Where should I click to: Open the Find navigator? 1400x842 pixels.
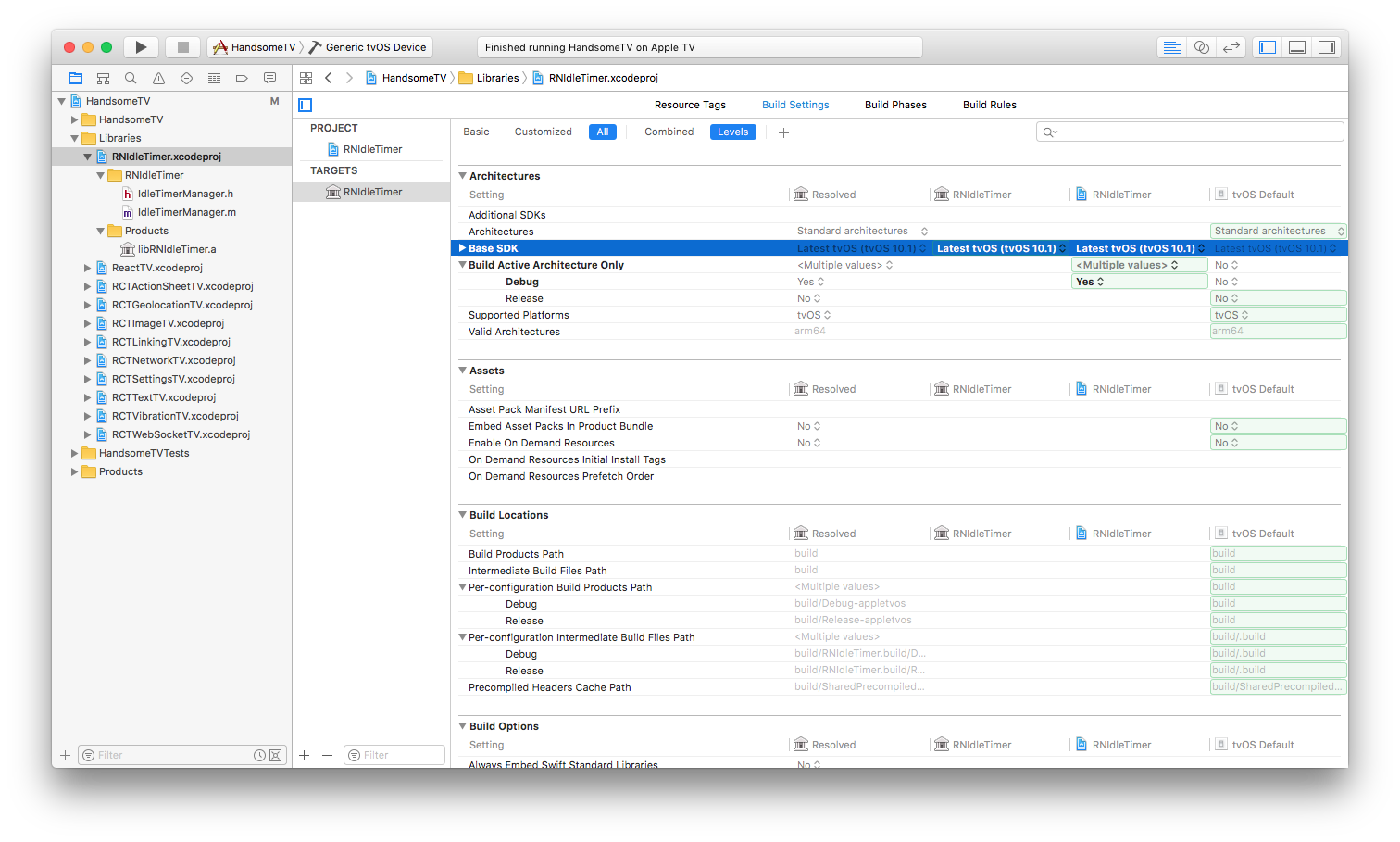click(131, 78)
